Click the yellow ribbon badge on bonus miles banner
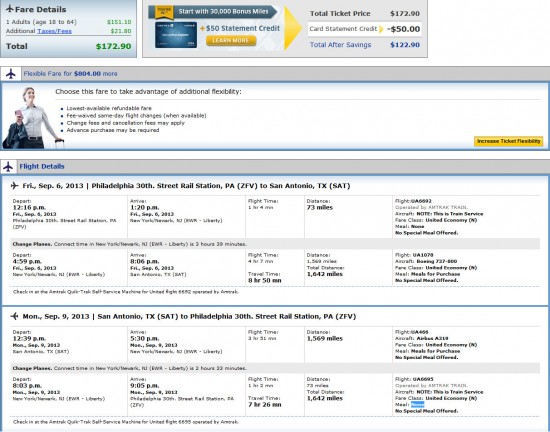The width and height of the screenshot is (550, 432). 164,12
